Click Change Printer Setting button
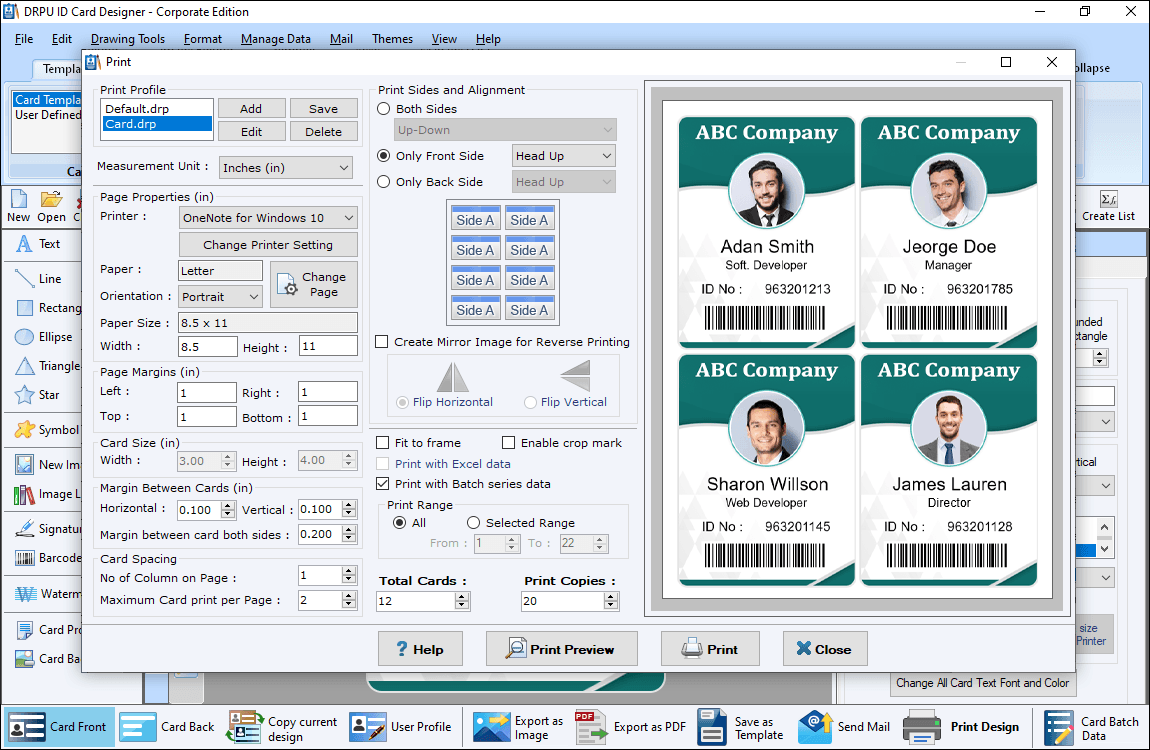1150x750 pixels. tap(268, 245)
